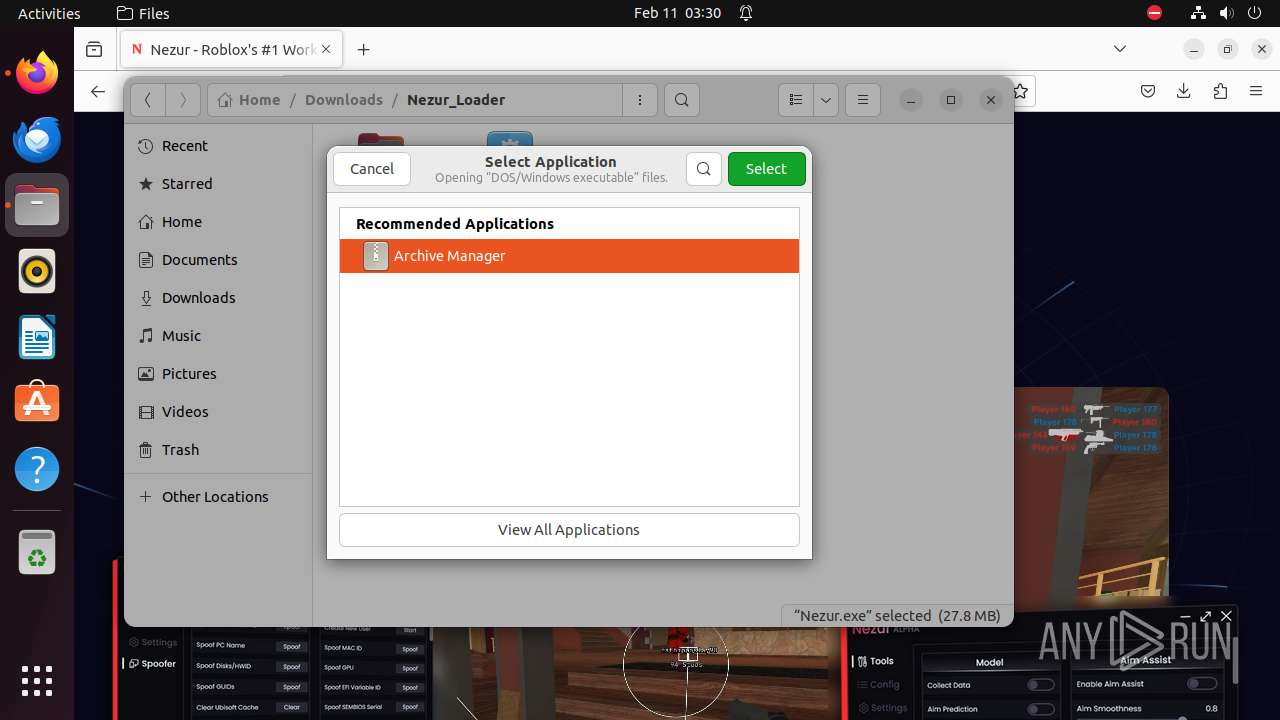Bookmark the page with the star icon
Screen dimensions: 1280x720
tap(1021, 92)
